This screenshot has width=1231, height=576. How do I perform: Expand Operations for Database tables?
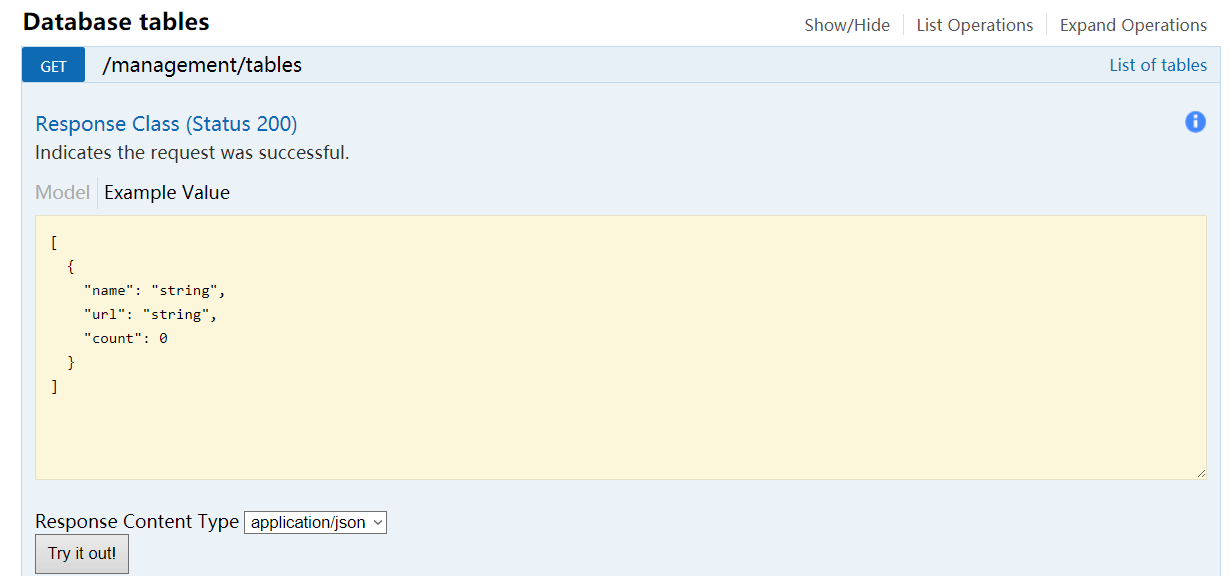click(x=1133, y=25)
